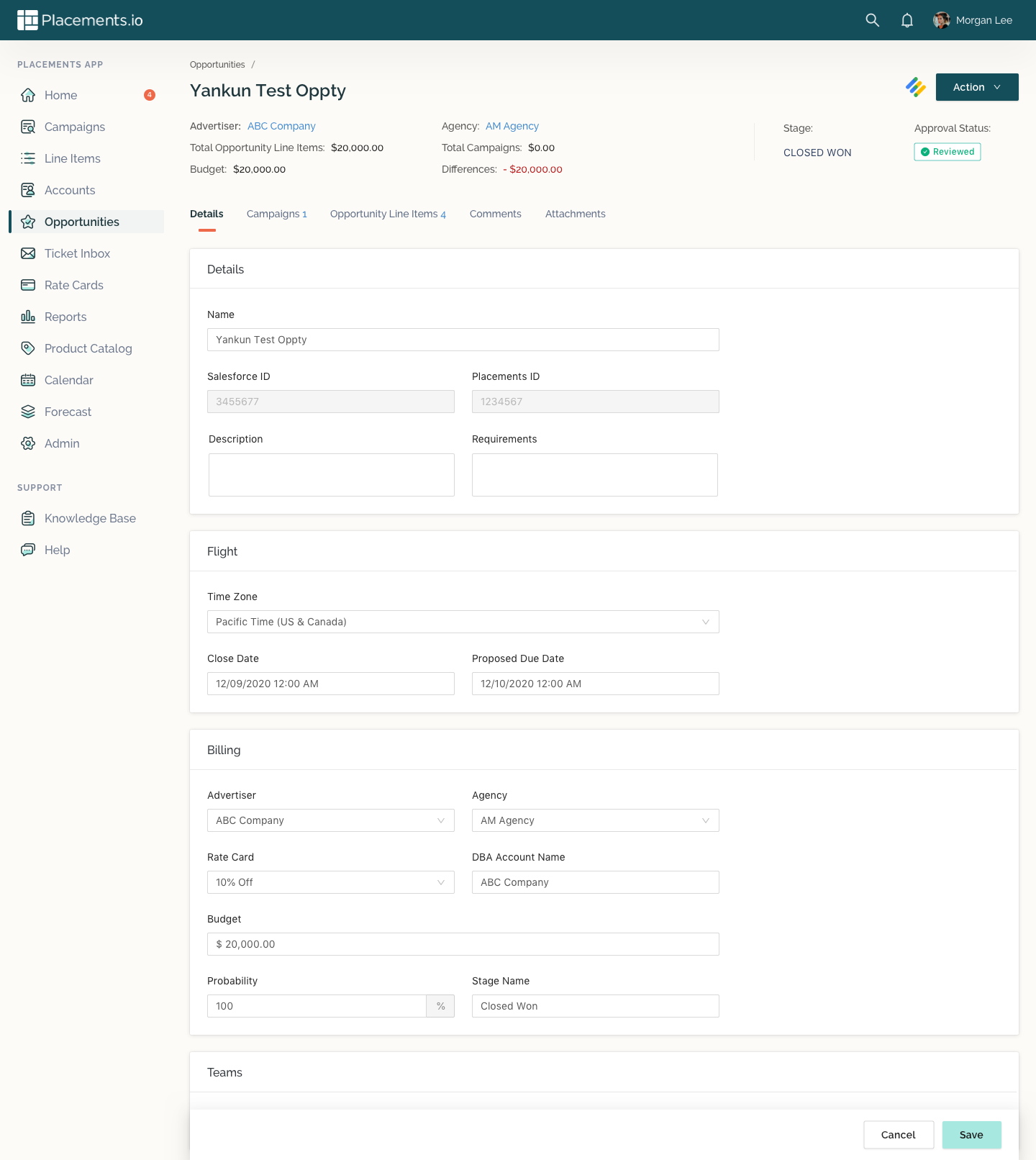Click the Cancel button
The width and height of the screenshot is (1036, 1160).
pos(898,1135)
